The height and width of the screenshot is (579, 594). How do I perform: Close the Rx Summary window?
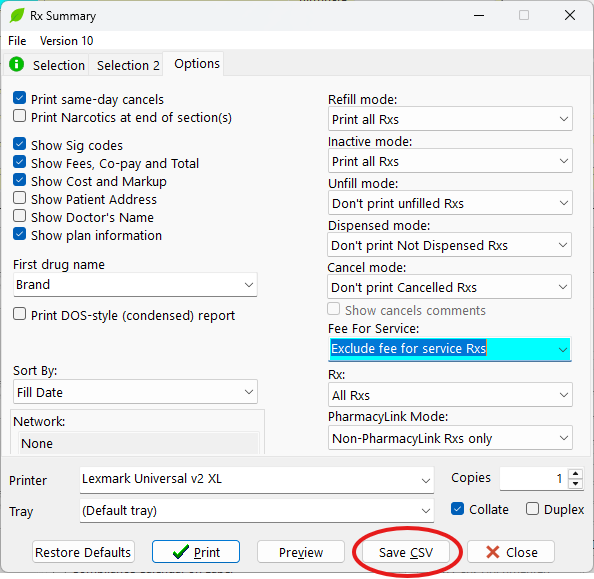[570, 16]
